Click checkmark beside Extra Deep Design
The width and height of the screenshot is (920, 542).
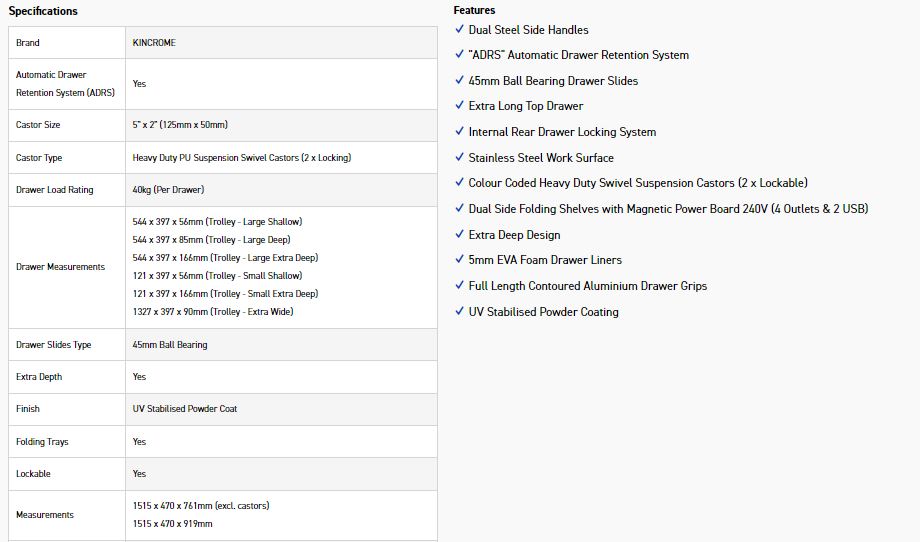(459, 233)
